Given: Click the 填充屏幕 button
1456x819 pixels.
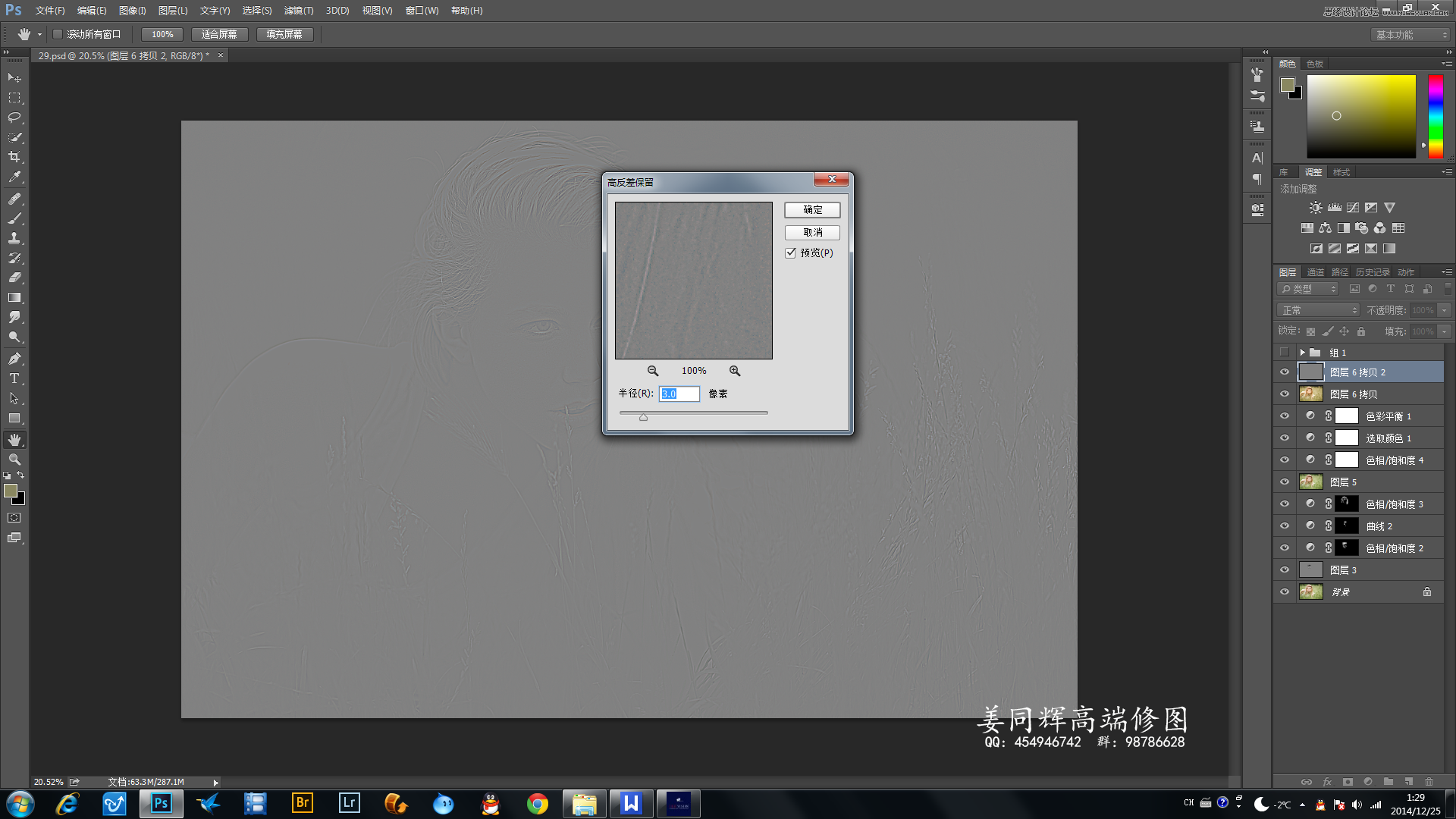Looking at the screenshot, I should click(284, 34).
